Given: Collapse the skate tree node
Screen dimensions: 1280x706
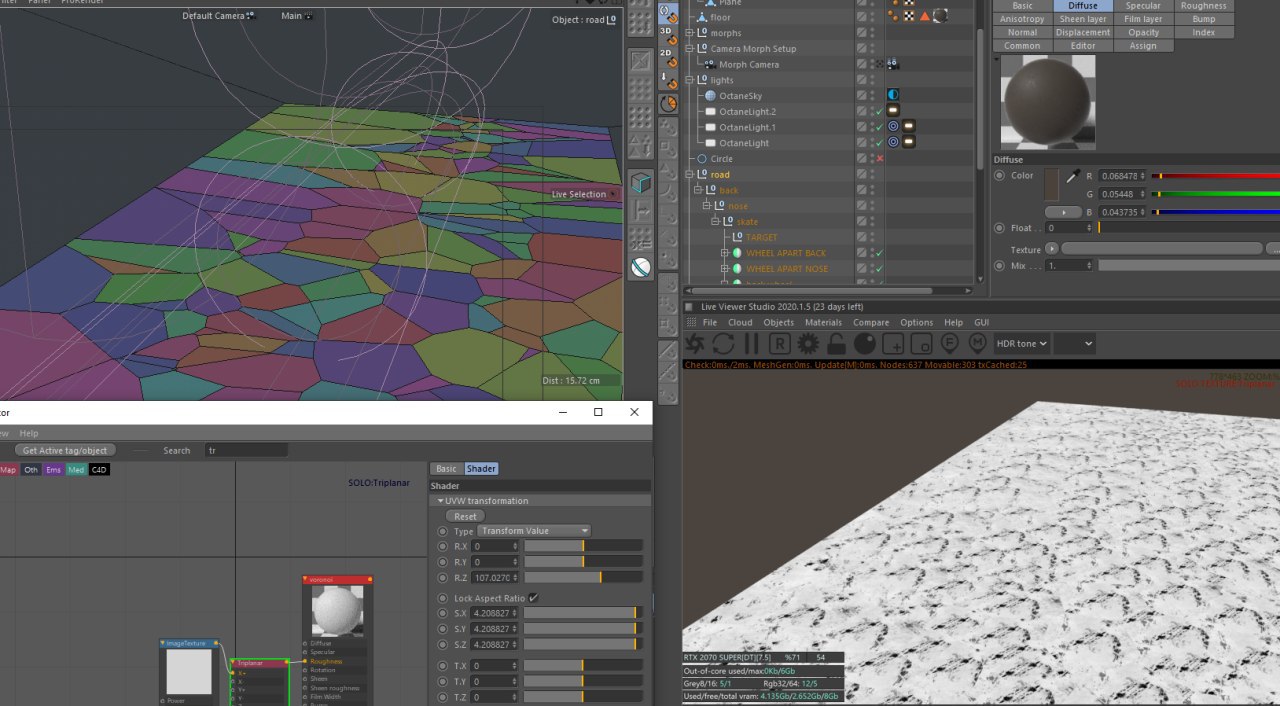Looking at the screenshot, I should (x=716, y=222).
